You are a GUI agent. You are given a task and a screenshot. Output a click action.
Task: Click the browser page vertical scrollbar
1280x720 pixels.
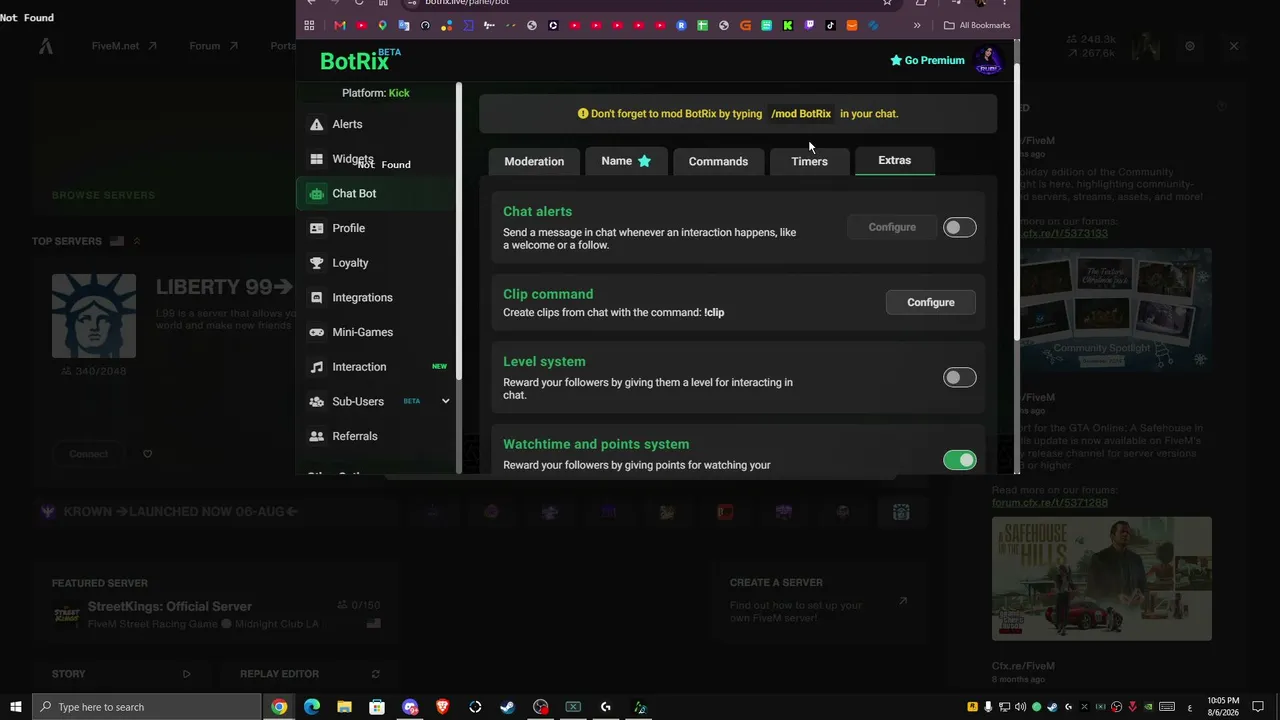pos(1015,200)
